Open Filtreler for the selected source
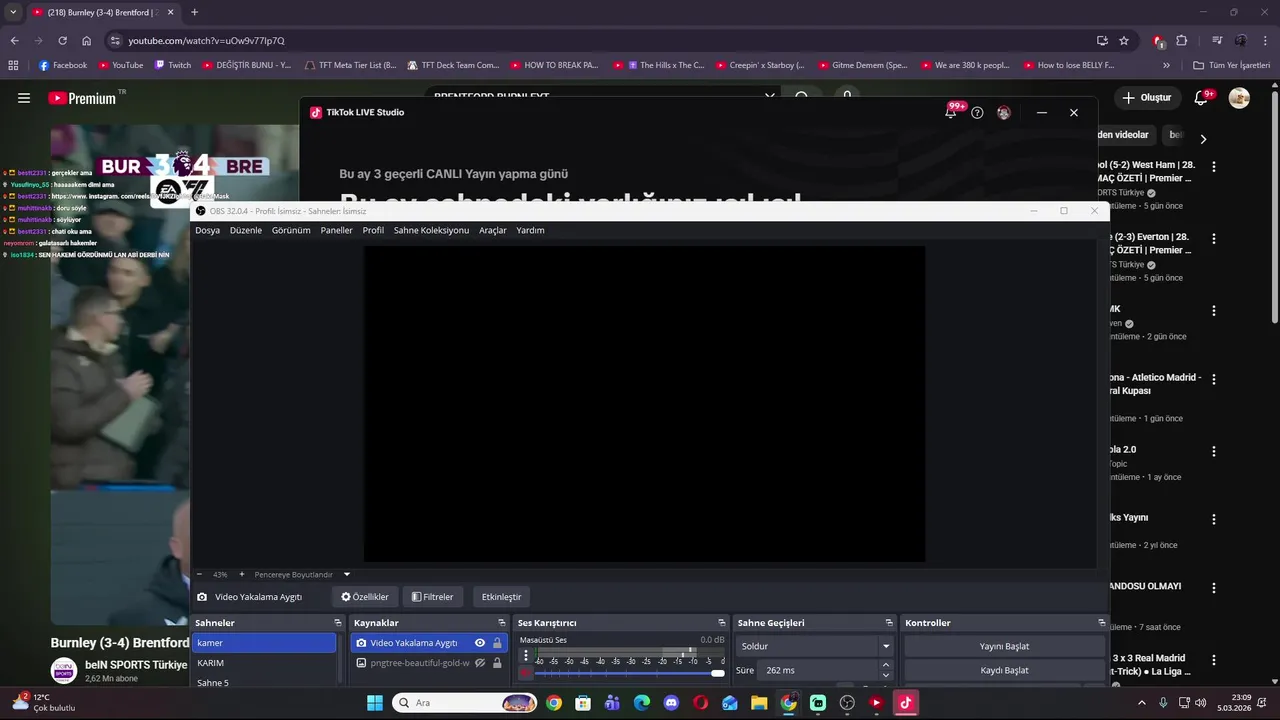 click(433, 597)
